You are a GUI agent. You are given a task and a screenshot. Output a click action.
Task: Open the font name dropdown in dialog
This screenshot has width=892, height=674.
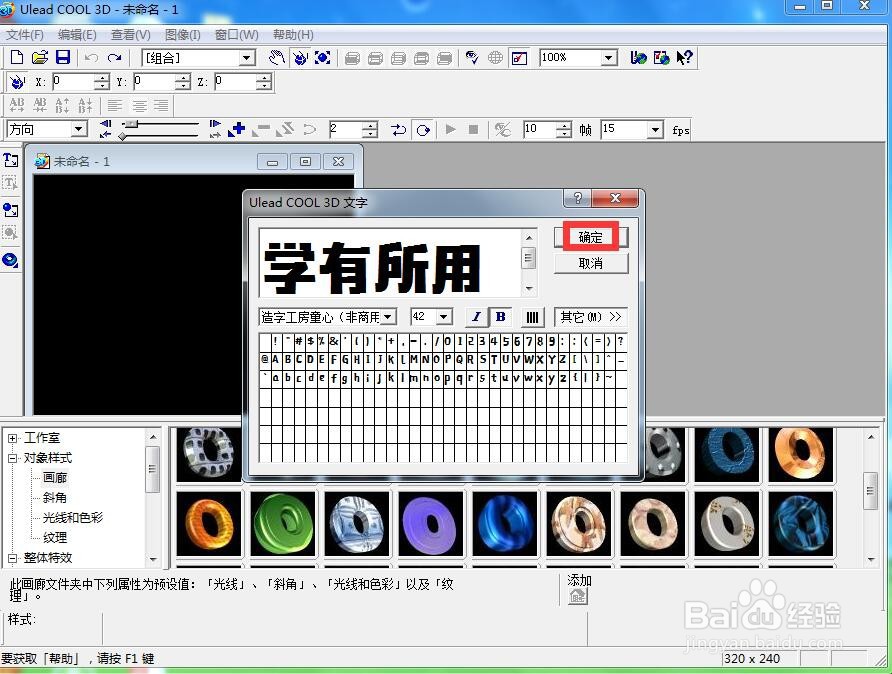tap(389, 317)
